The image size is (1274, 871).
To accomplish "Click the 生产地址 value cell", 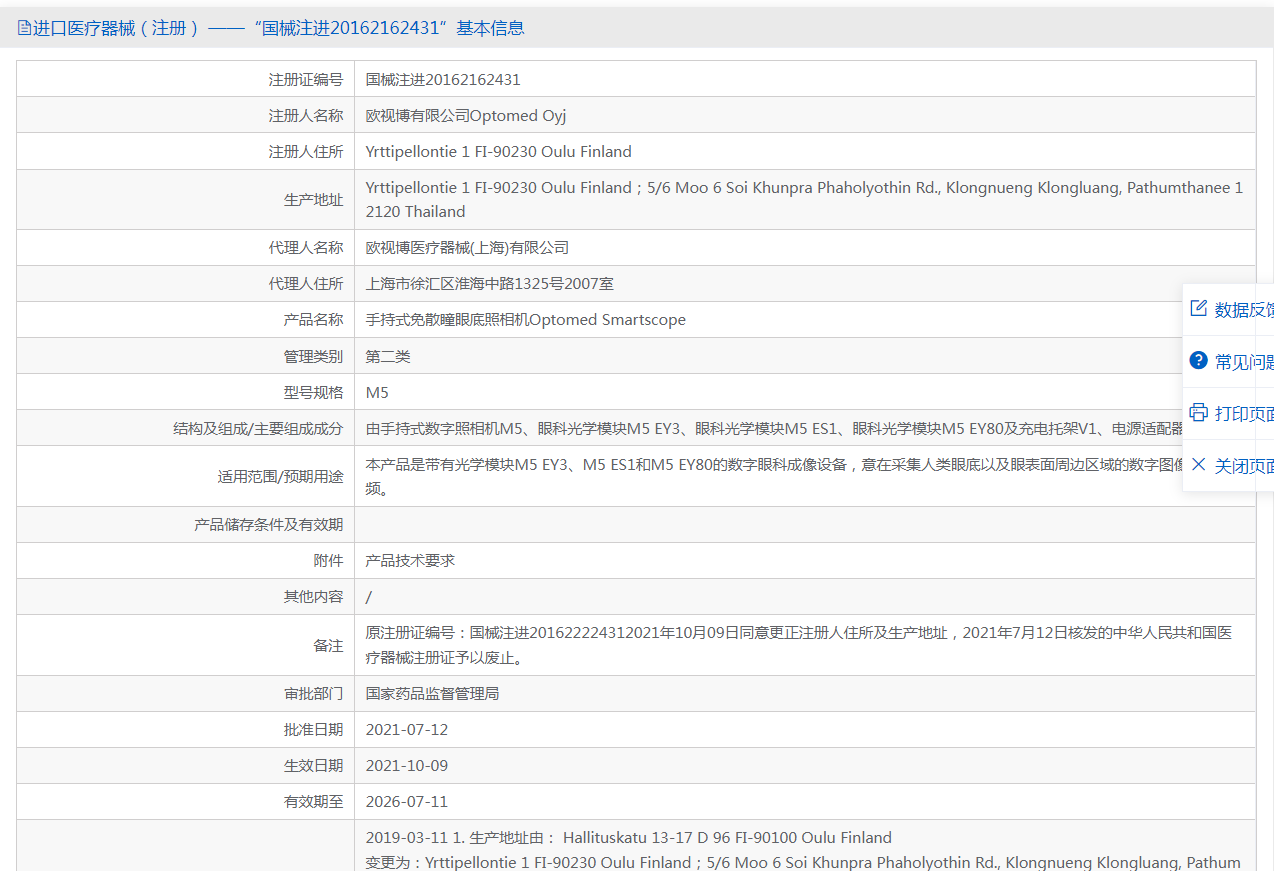I will pyautogui.click(x=805, y=200).
